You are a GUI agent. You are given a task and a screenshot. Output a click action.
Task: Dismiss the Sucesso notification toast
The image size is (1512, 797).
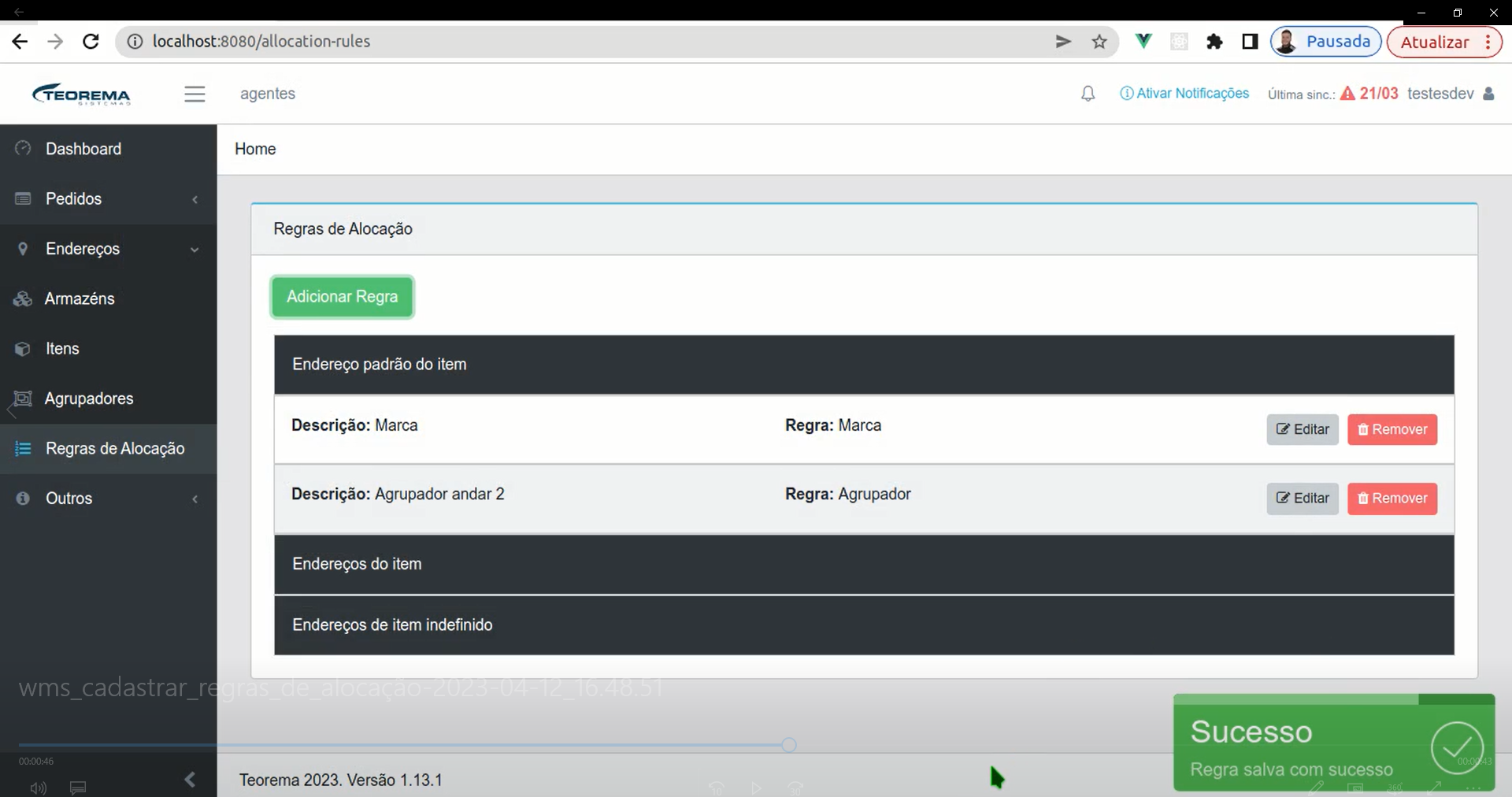[x=1334, y=743]
